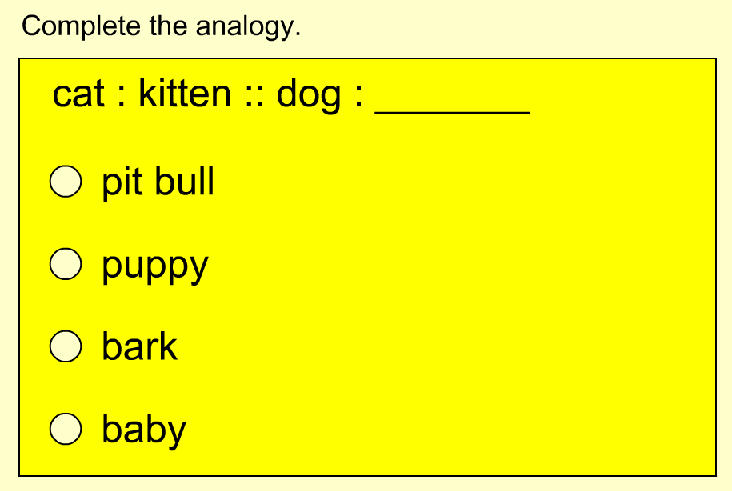Click the 'pit bull' answer text
This screenshot has width=732, height=491.
[158, 181]
